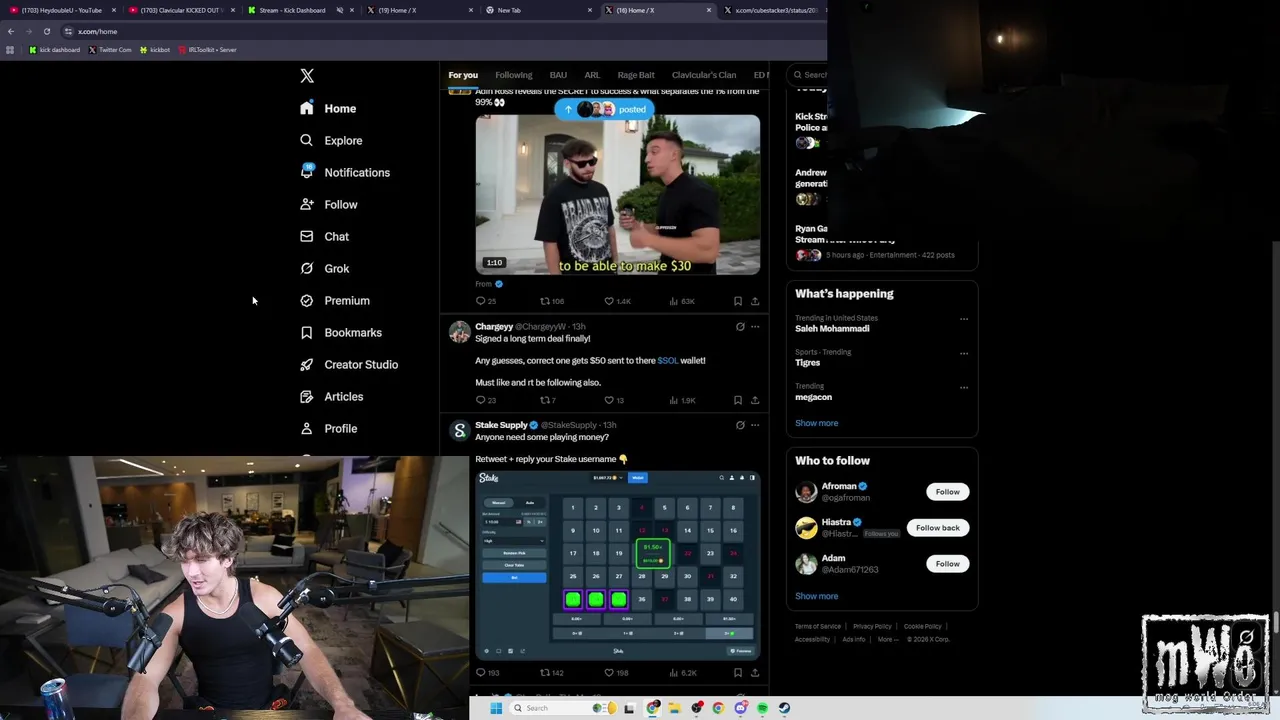Like the Adin Ross video post
Image resolution: width=1280 pixels, height=720 pixels.
coord(617,301)
